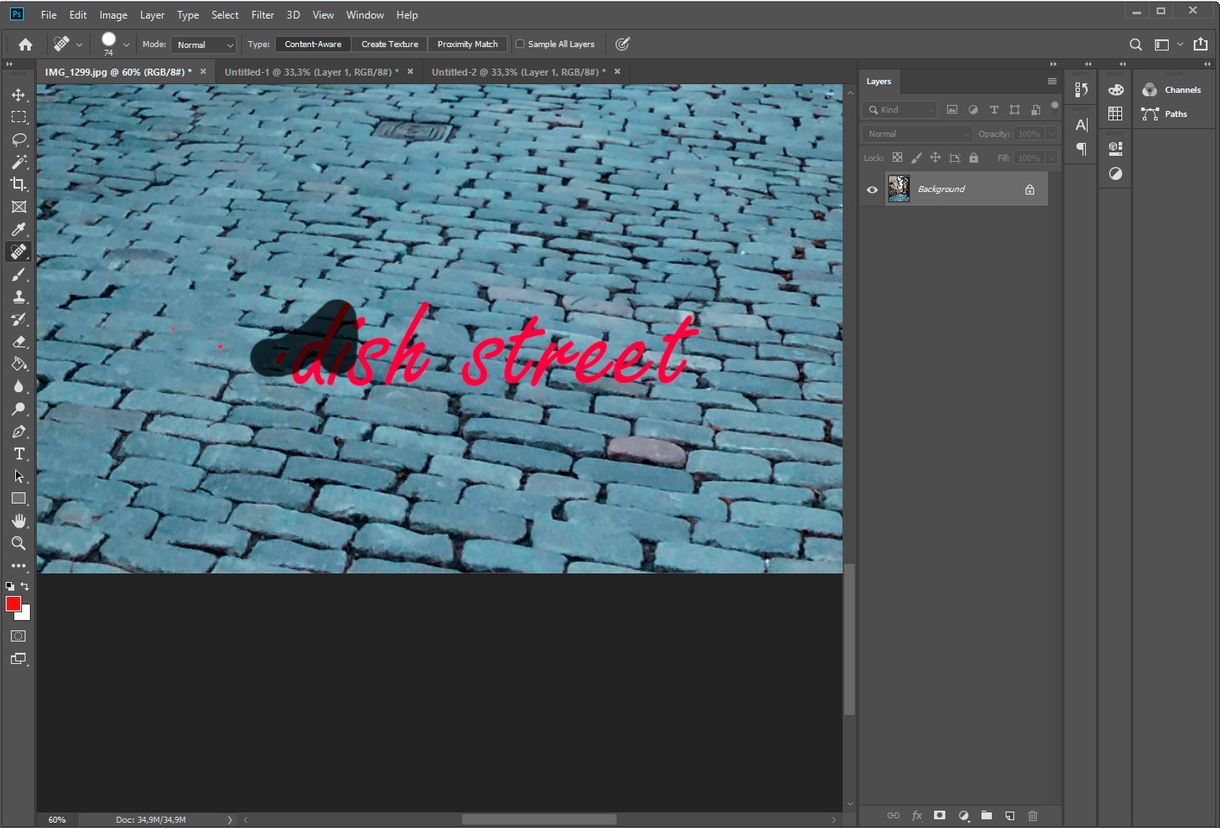Hide the Background layer

pyautogui.click(x=872, y=189)
